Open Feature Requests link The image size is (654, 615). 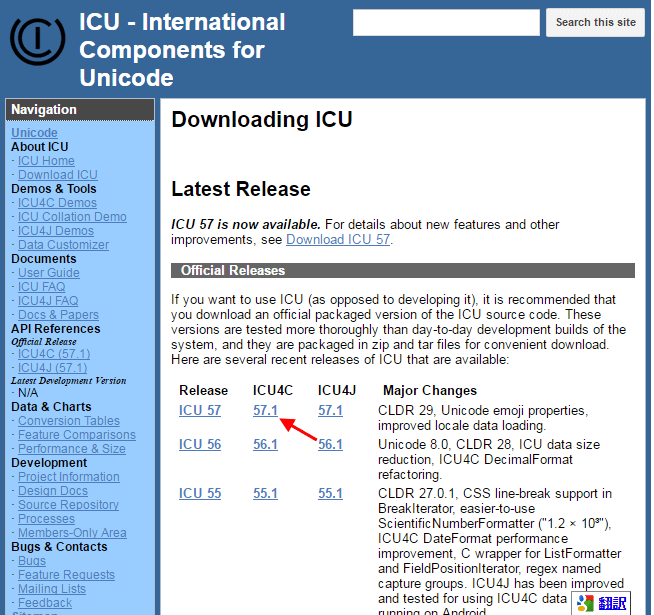pos(66,575)
